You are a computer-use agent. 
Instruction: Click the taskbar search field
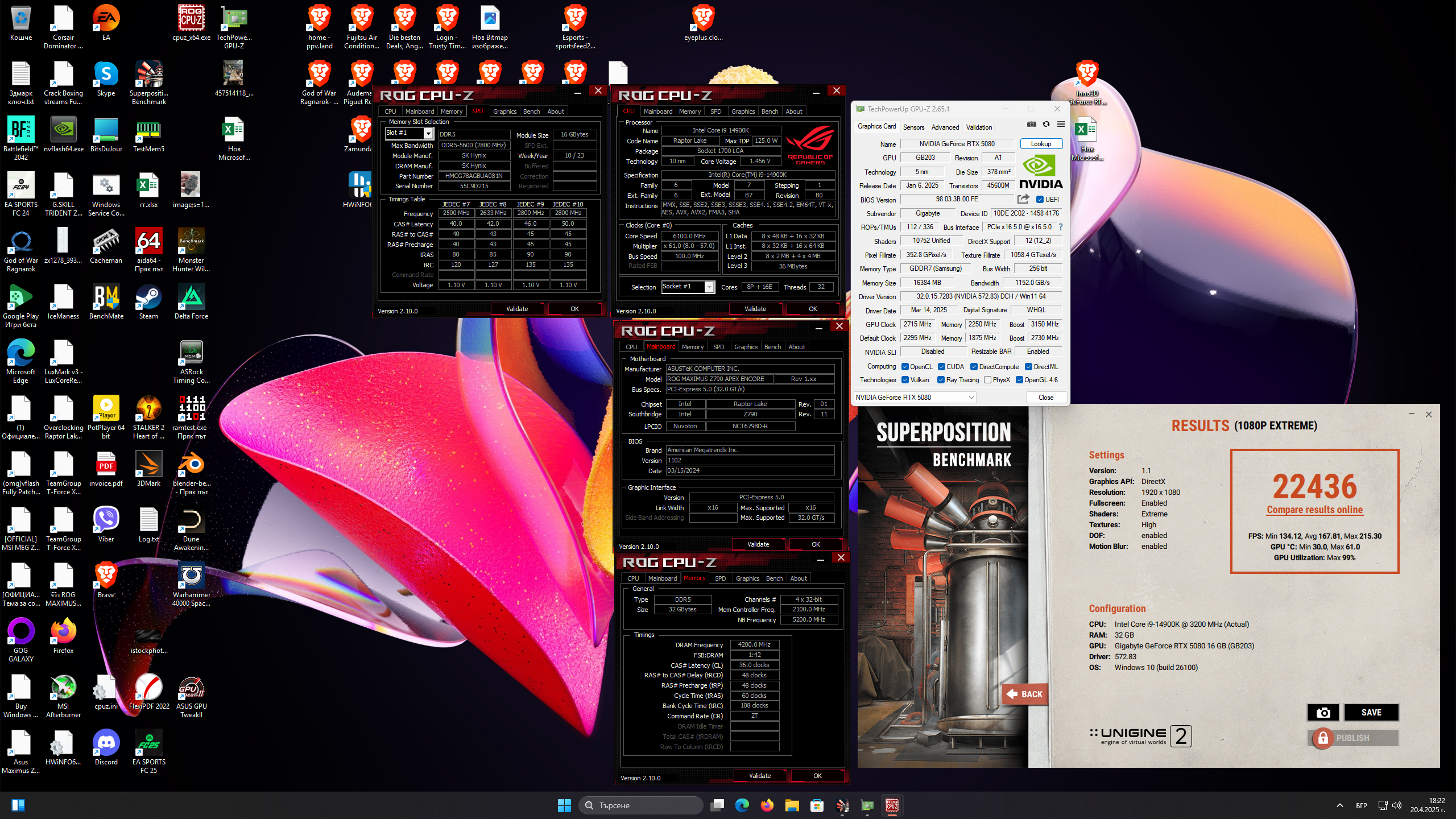pos(641,805)
